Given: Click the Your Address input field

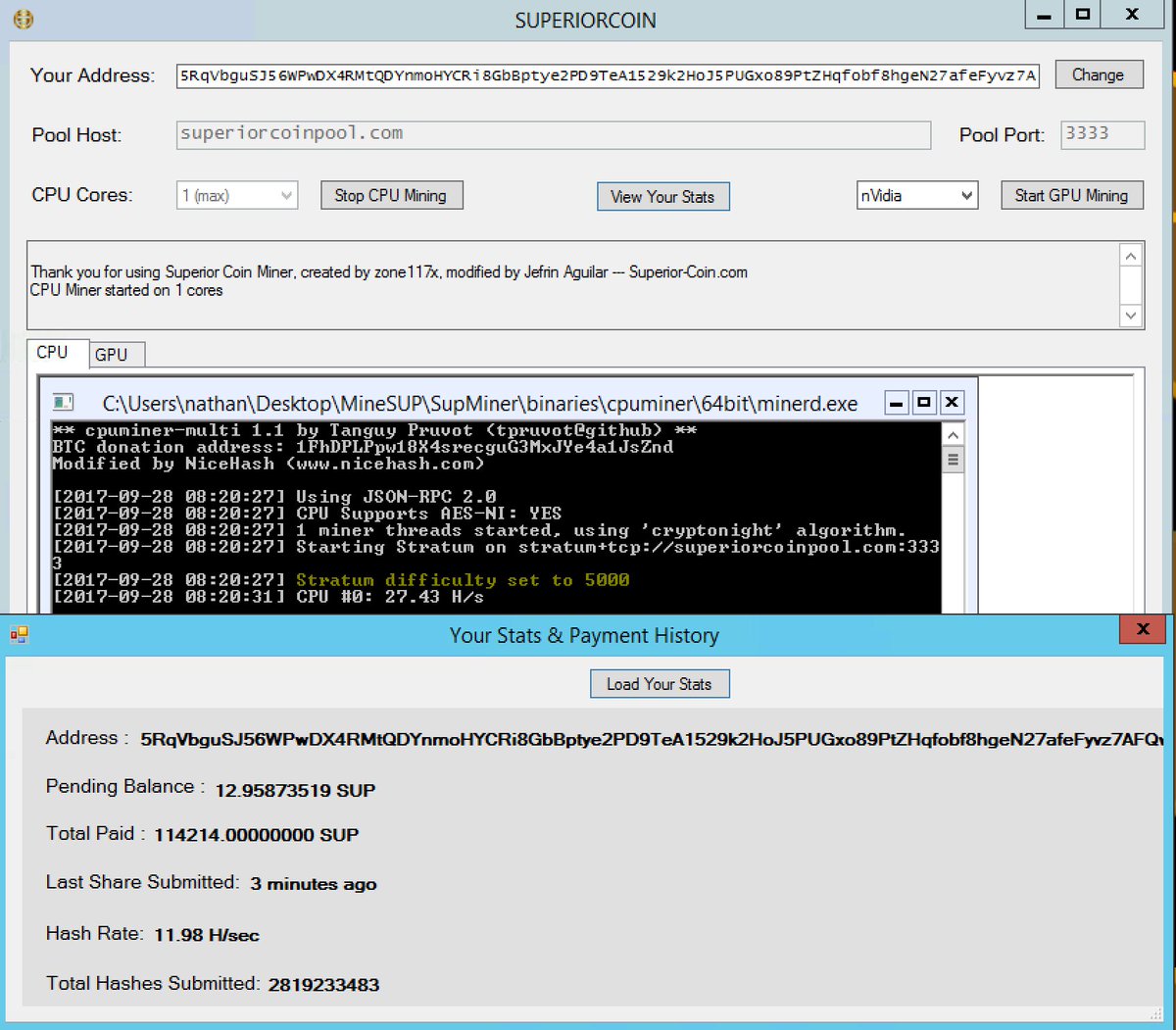Looking at the screenshot, I should click(608, 75).
